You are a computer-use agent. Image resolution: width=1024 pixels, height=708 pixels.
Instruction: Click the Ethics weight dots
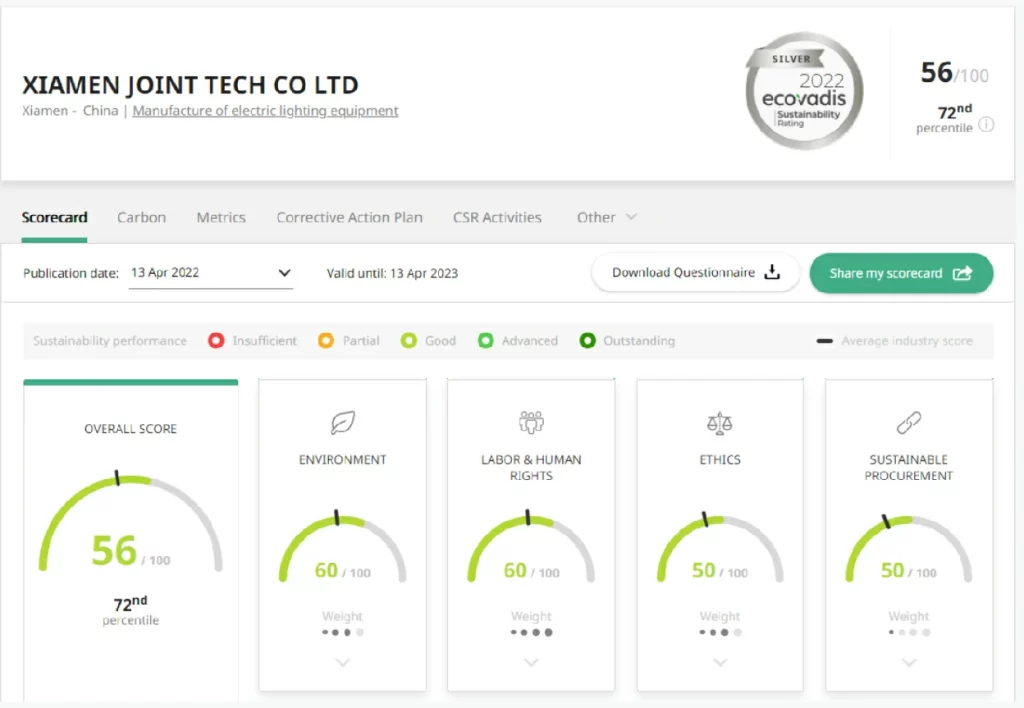point(720,632)
